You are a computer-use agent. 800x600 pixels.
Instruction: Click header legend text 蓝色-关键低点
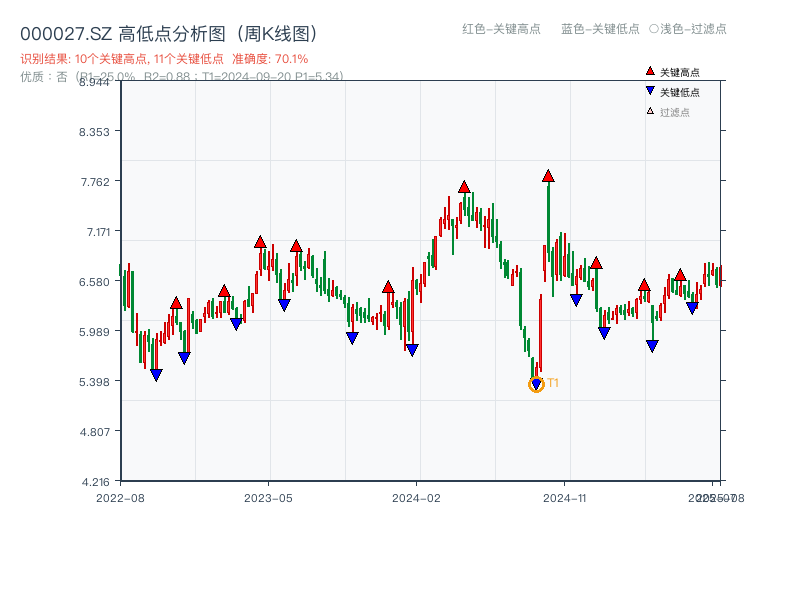click(600, 29)
